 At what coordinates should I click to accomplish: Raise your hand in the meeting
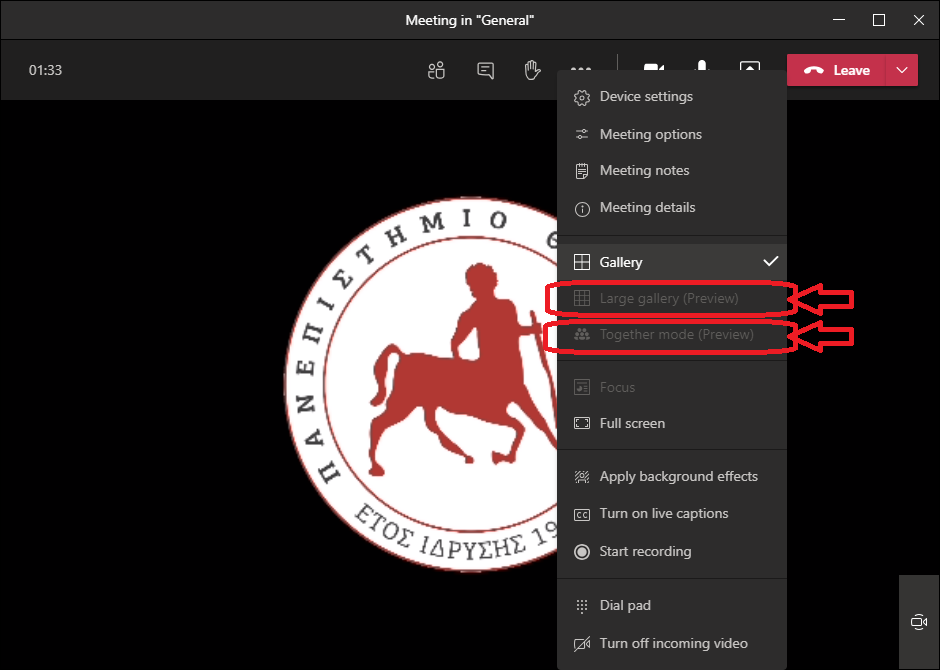coord(532,70)
